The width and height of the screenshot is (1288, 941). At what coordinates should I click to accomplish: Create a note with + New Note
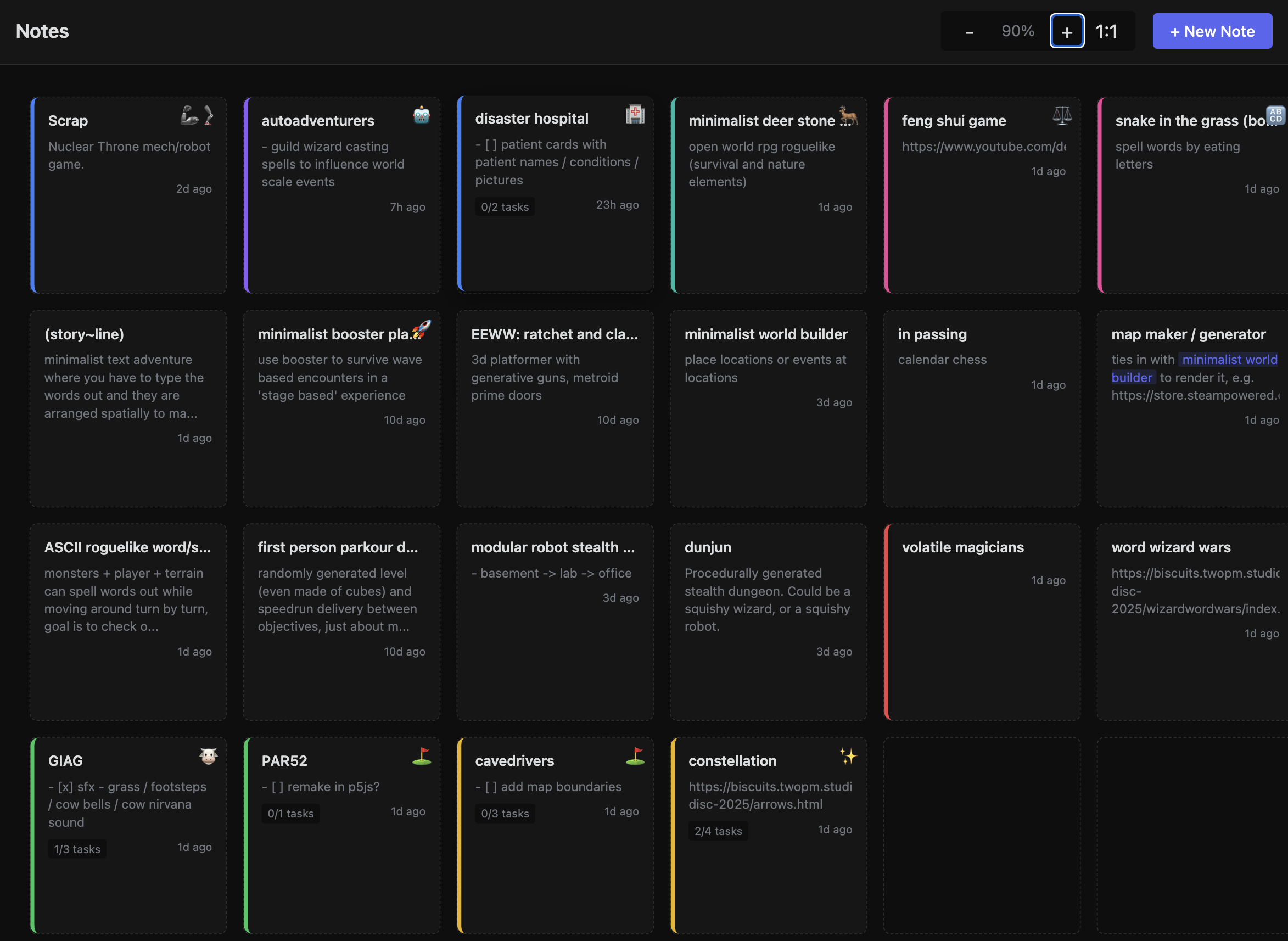click(1212, 31)
